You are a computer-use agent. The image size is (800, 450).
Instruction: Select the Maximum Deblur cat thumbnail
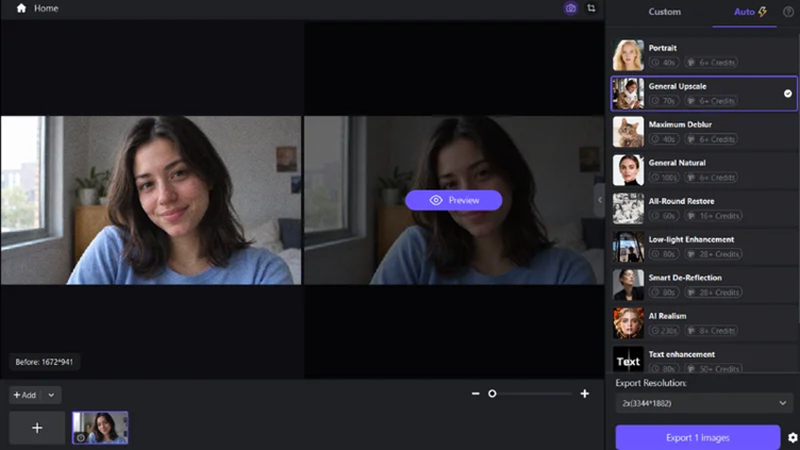click(628, 132)
